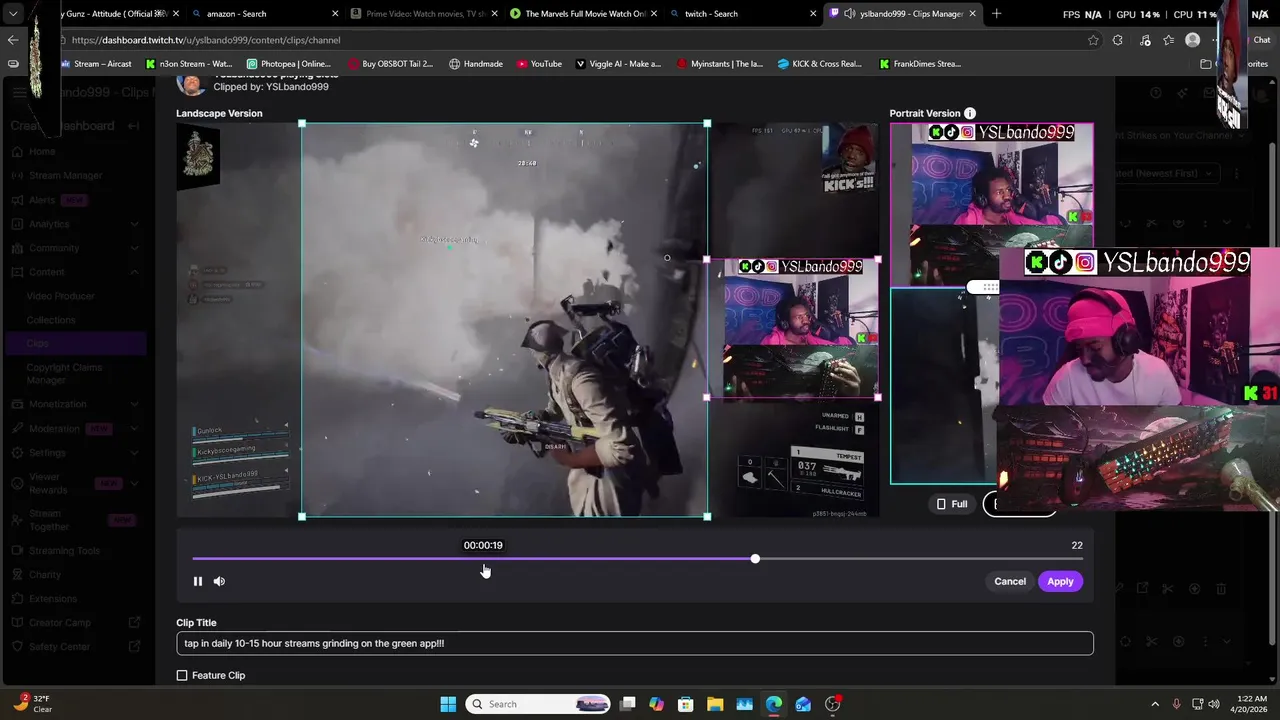Open the Buy OBSBOT Tail 2 bookmark

pos(390,64)
